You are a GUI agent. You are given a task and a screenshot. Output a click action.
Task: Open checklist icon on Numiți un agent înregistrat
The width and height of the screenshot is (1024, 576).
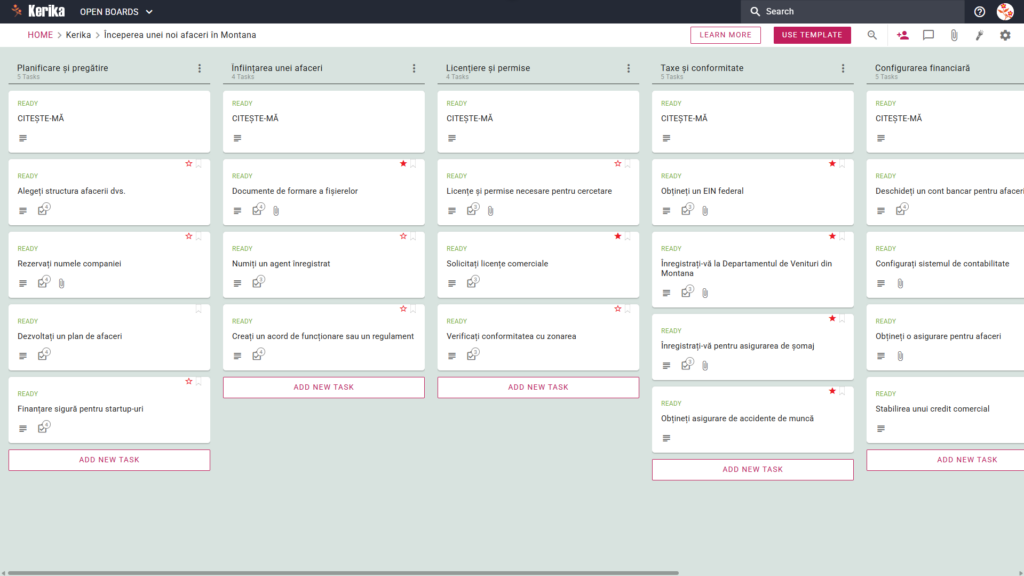click(x=258, y=282)
